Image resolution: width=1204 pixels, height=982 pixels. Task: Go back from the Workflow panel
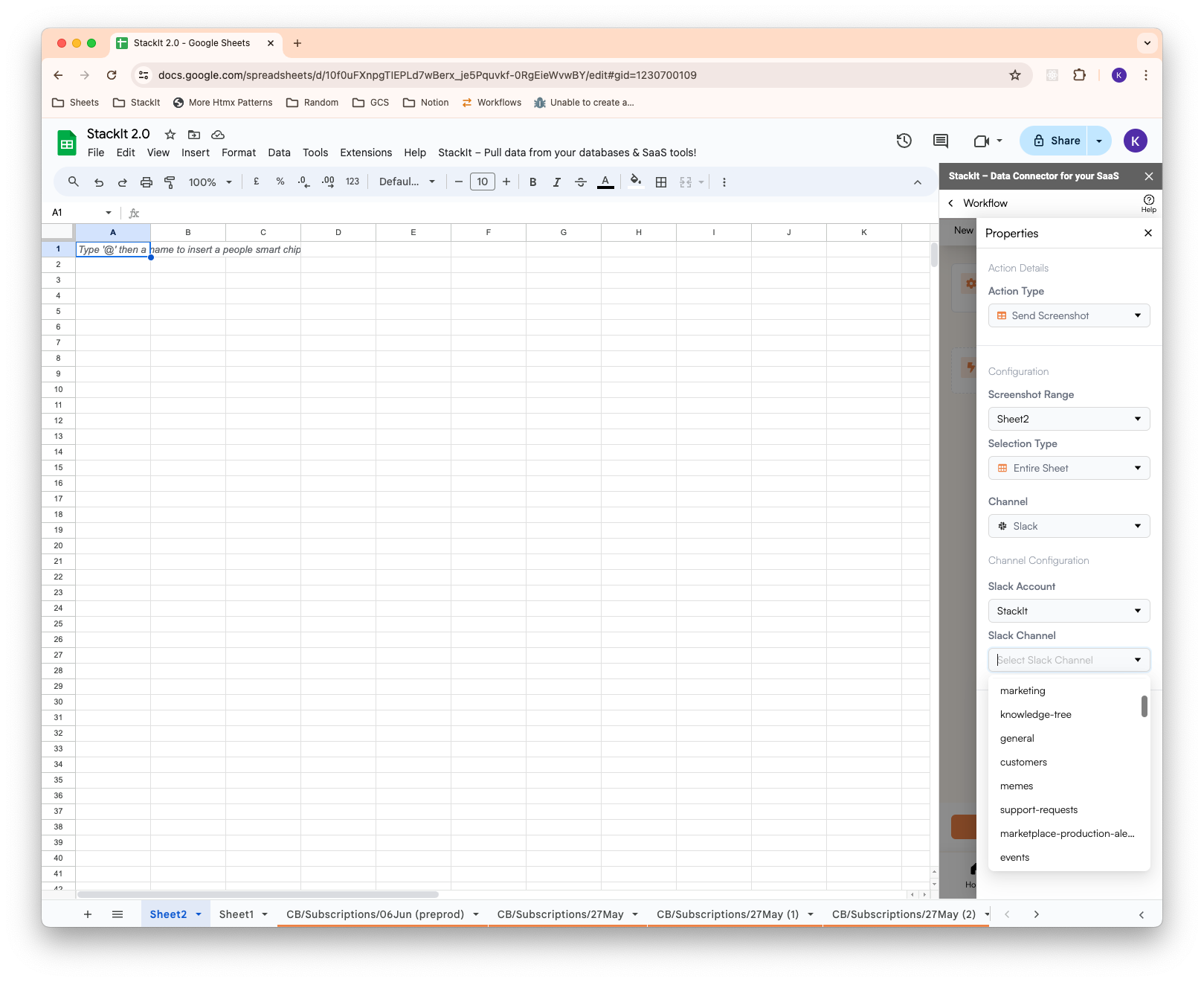coord(950,203)
